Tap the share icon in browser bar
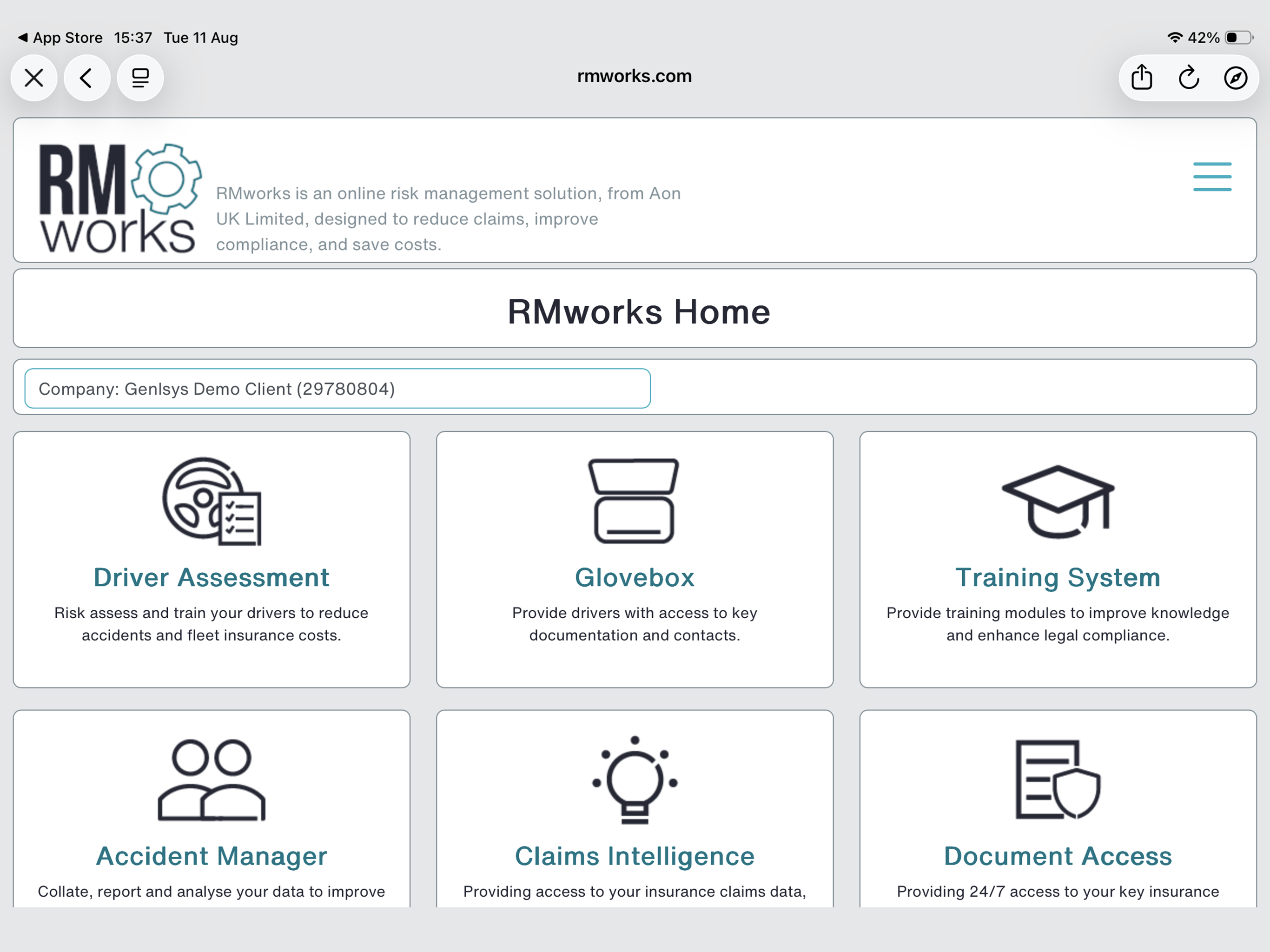The width and height of the screenshot is (1270, 952). point(1141,78)
